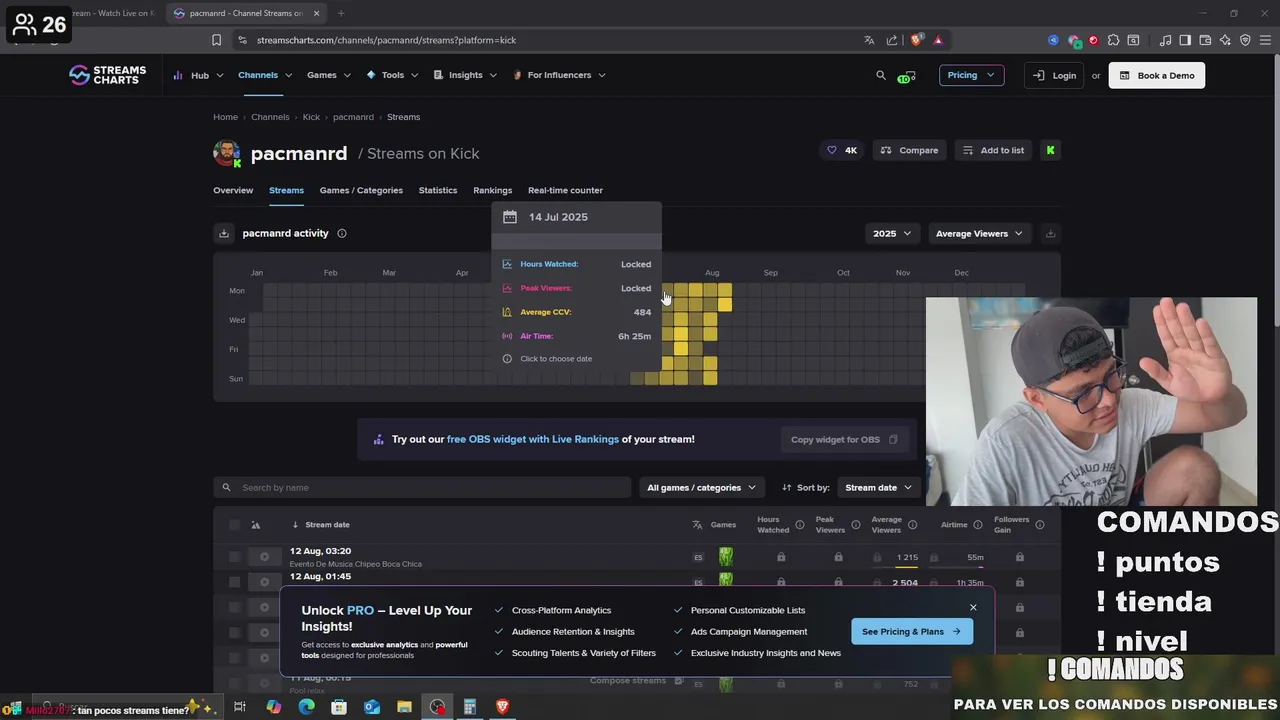1280x720 pixels.
Task: Go to Kick in breadcrumb
Action: click(x=311, y=117)
